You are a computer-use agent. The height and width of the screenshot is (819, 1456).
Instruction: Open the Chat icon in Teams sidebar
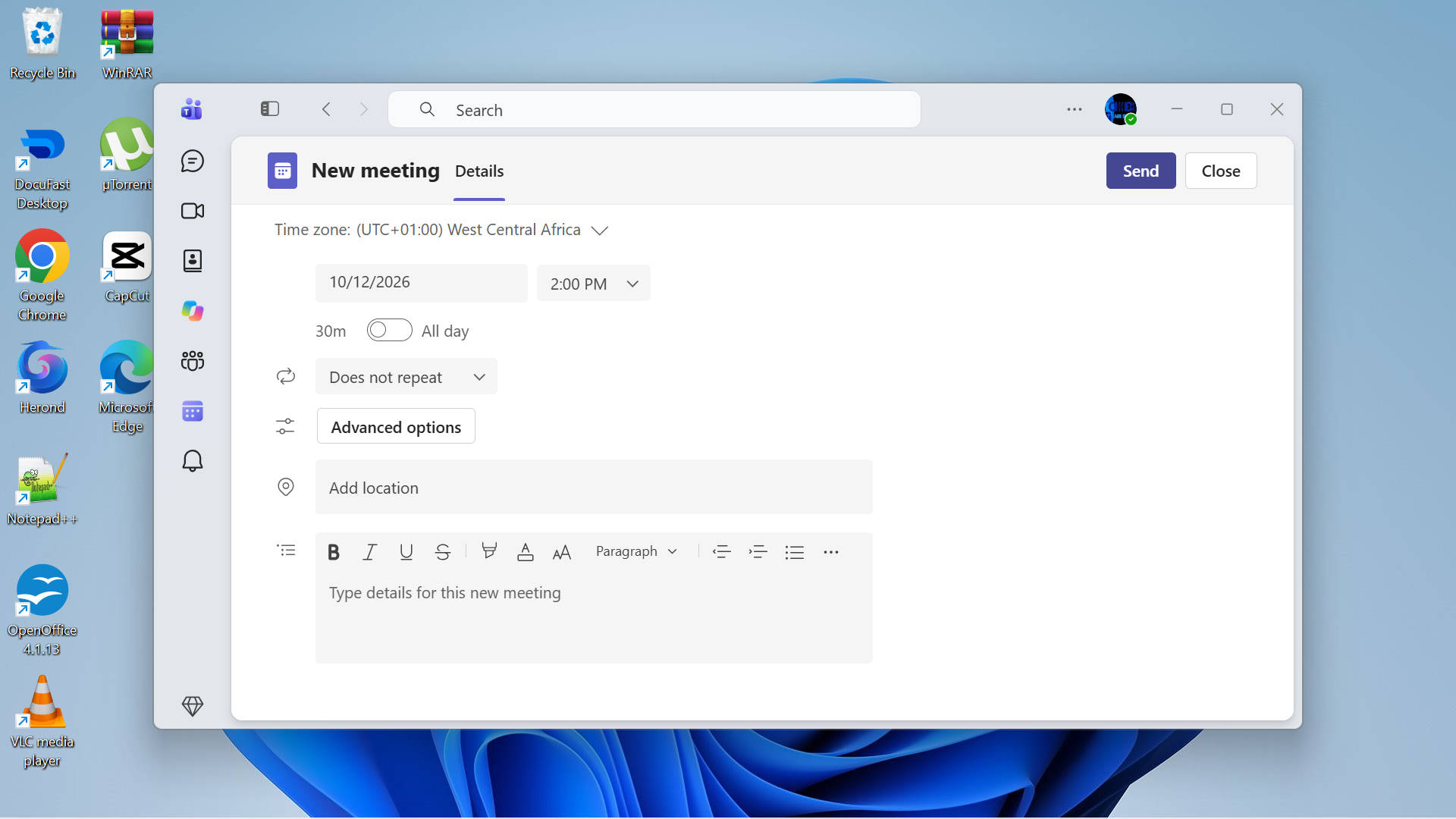coord(193,161)
